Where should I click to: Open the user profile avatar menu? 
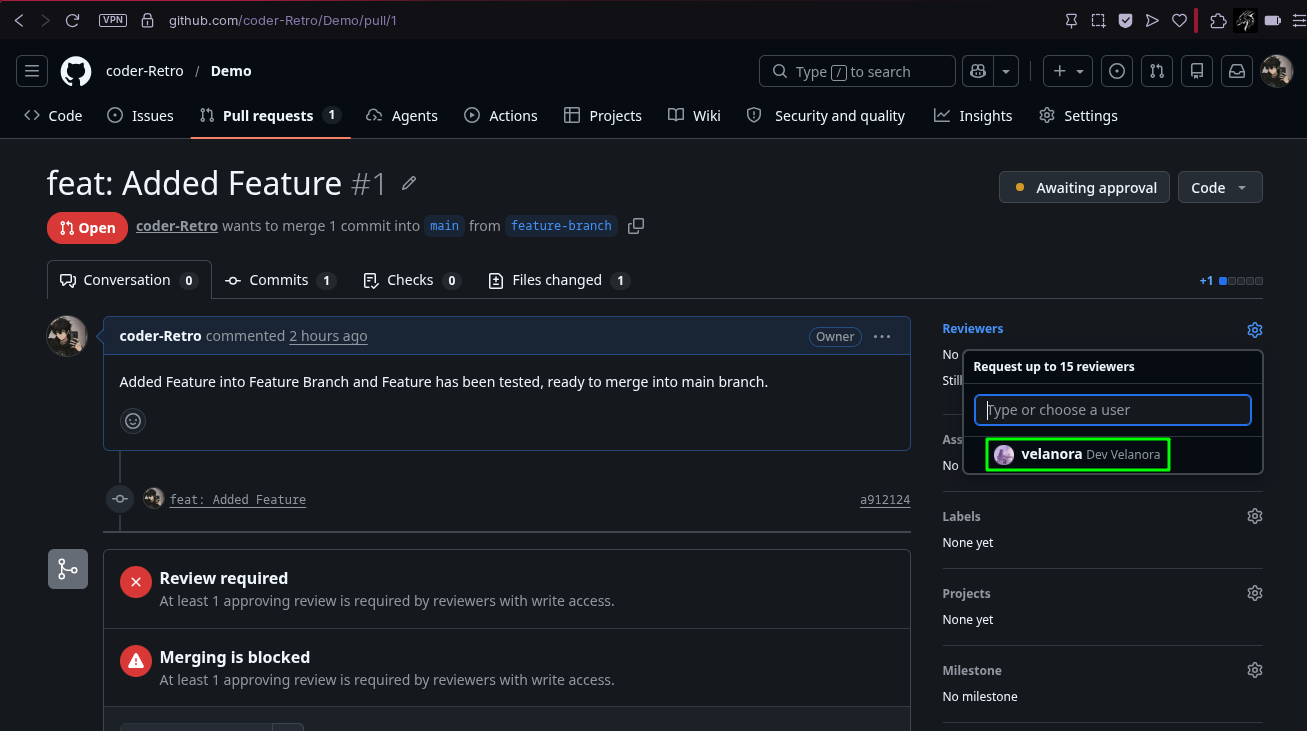click(x=1277, y=71)
